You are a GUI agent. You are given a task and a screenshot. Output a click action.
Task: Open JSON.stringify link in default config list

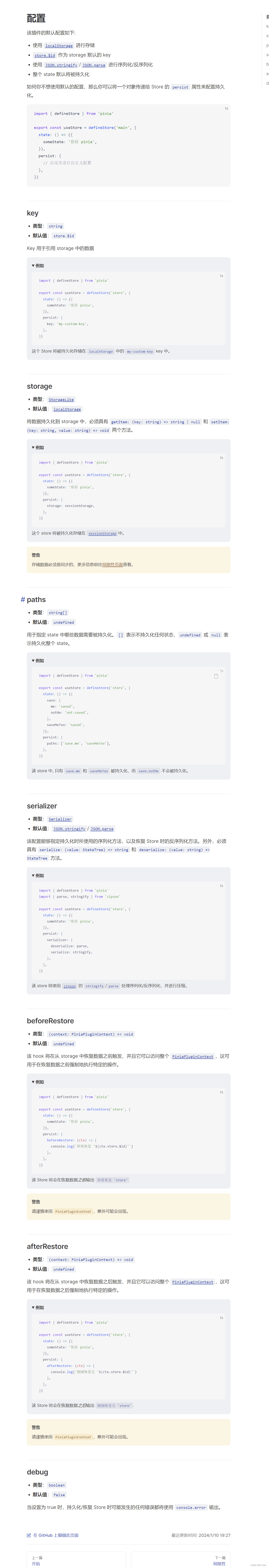pos(61,65)
